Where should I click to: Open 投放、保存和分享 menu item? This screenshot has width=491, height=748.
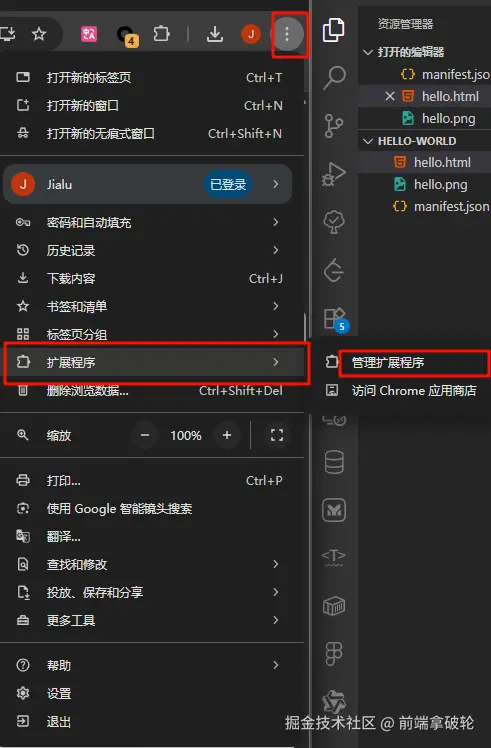tap(152, 592)
